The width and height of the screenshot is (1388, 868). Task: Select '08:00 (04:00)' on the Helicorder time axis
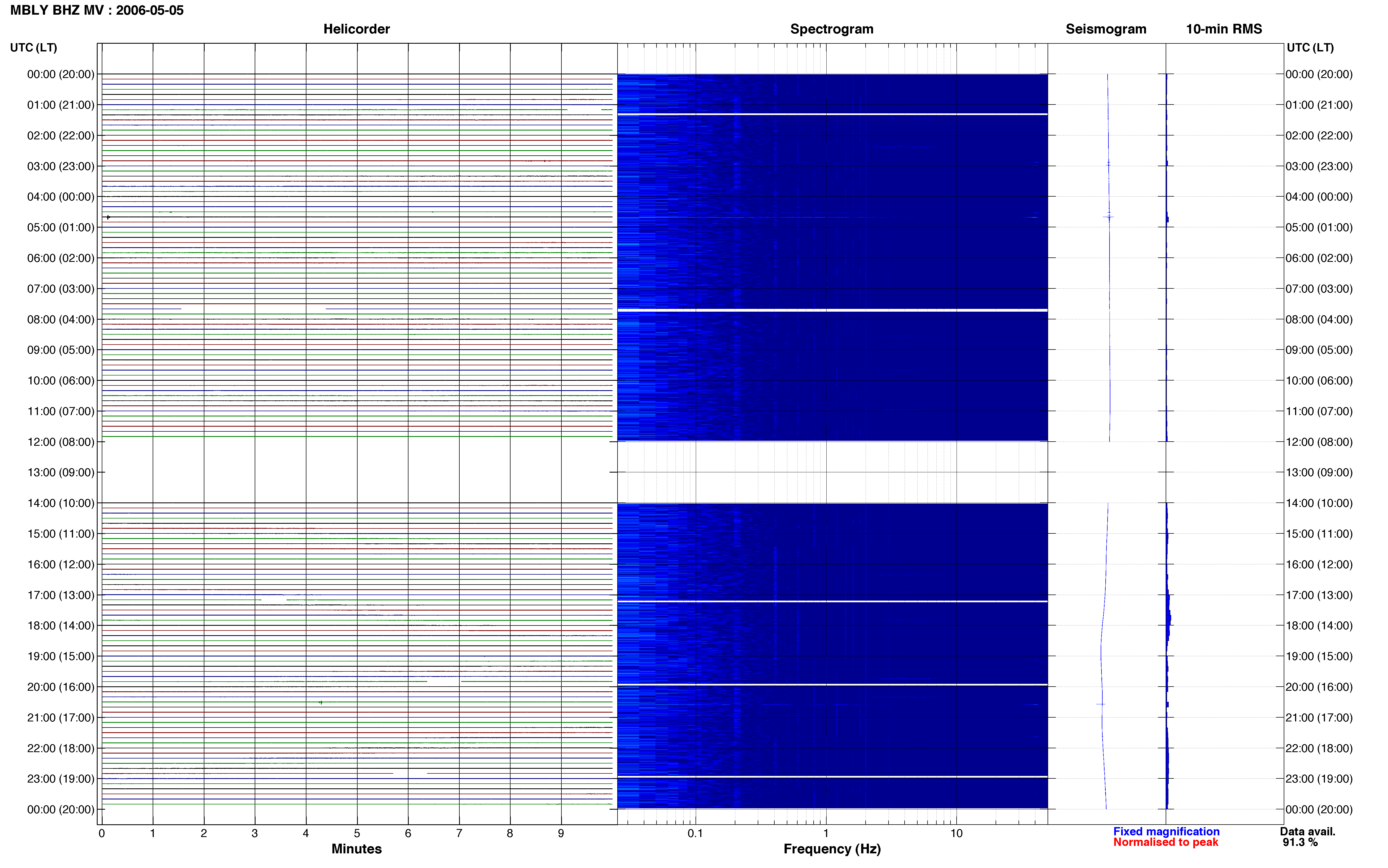click(x=60, y=319)
